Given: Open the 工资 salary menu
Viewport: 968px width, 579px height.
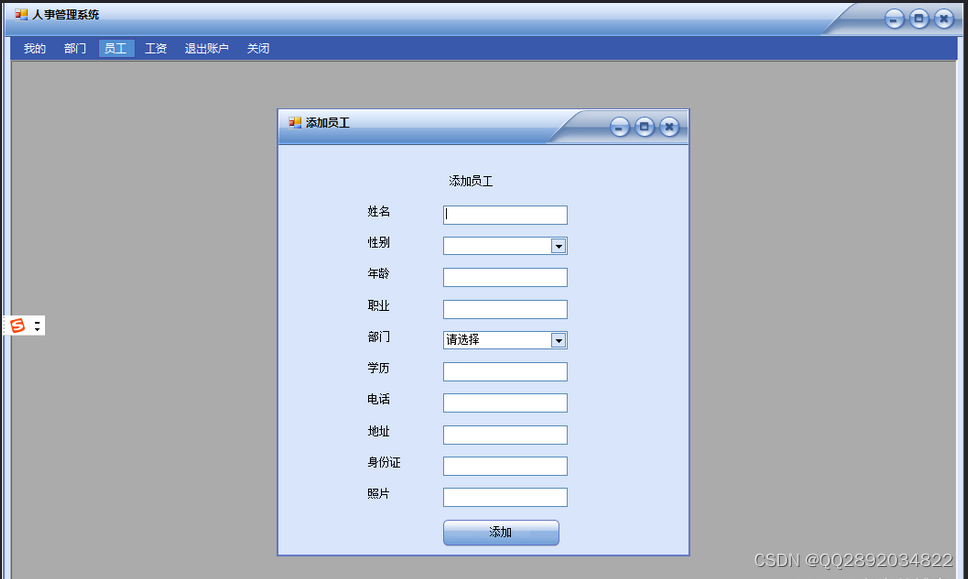Looking at the screenshot, I should (x=155, y=48).
